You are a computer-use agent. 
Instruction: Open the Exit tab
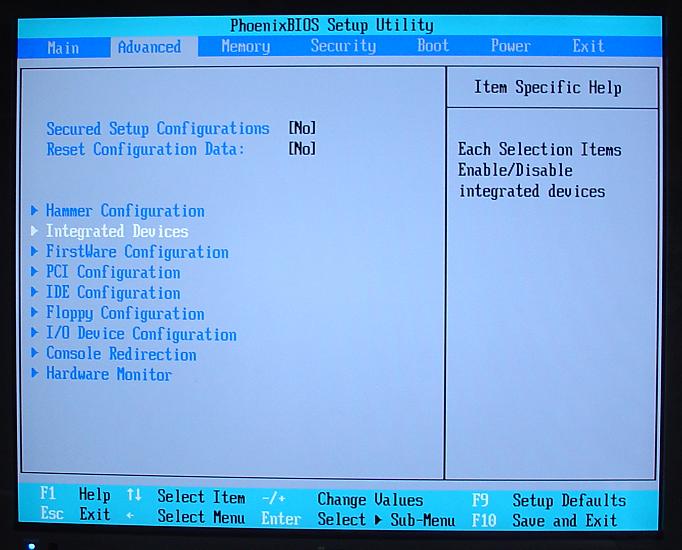click(588, 46)
